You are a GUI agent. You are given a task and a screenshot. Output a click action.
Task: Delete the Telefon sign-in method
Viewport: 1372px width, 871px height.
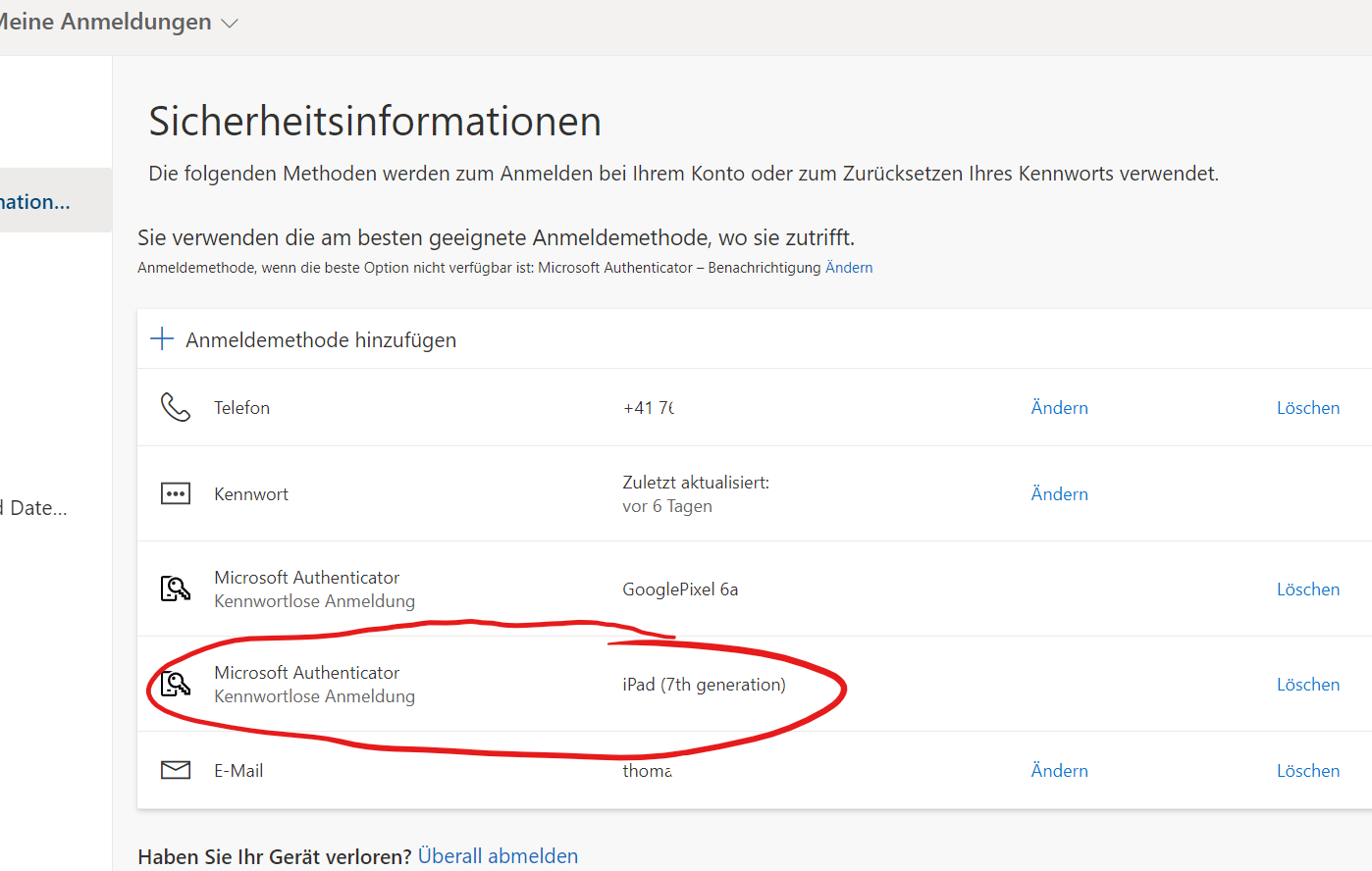pyautogui.click(x=1307, y=408)
